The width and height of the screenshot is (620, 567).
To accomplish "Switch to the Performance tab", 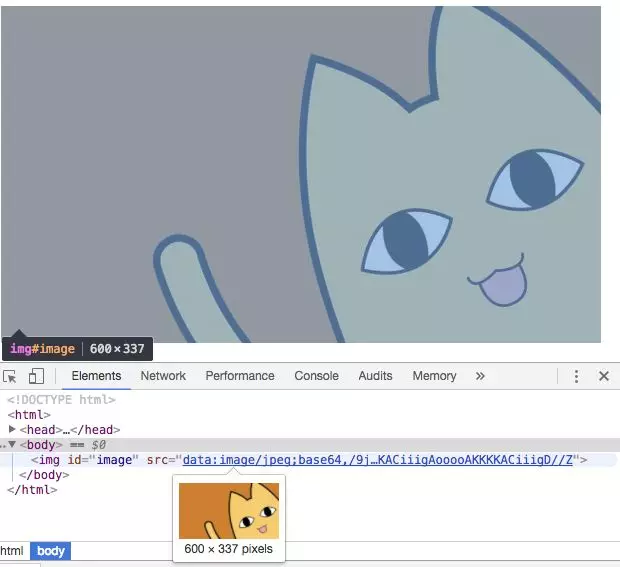I will (240, 376).
